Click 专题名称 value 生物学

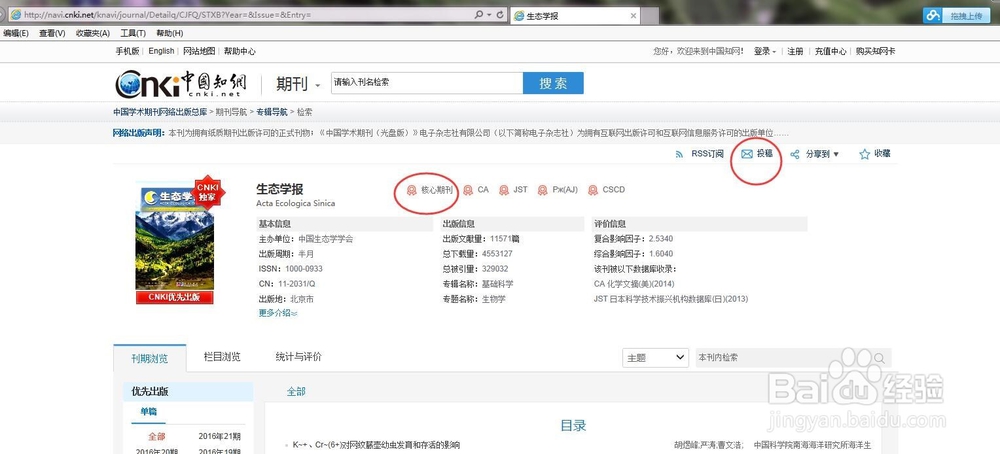click(x=493, y=298)
